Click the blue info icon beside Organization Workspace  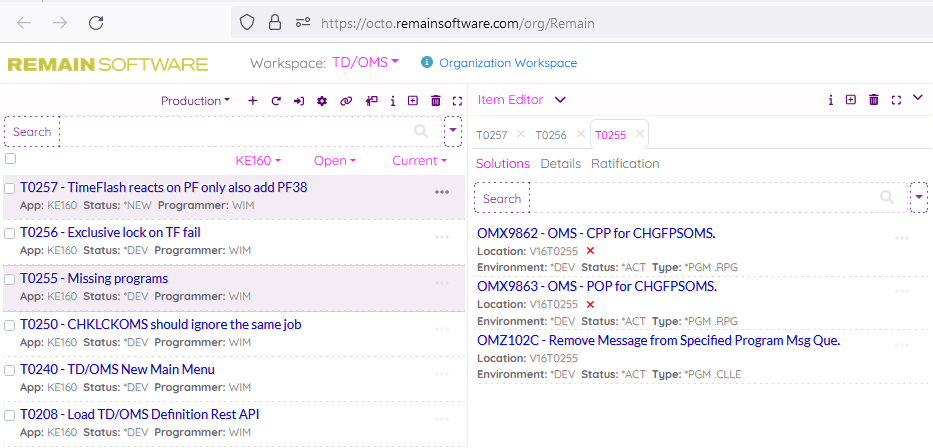(x=427, y=62)
